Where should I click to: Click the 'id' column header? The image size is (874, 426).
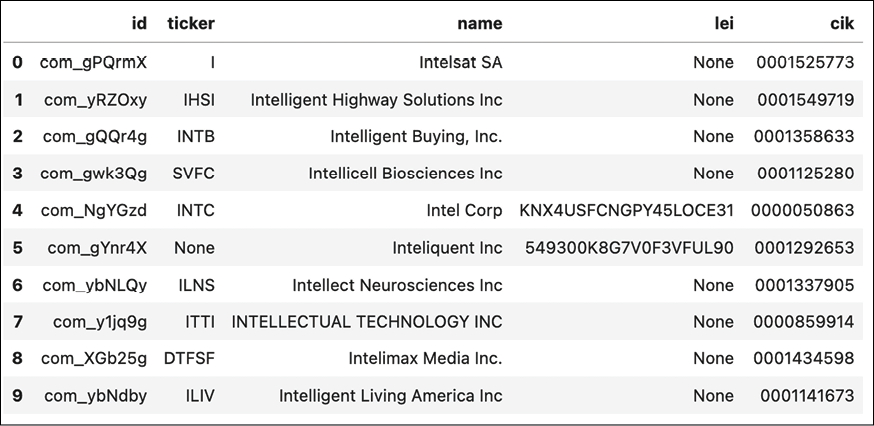click(x=139, y=23)
